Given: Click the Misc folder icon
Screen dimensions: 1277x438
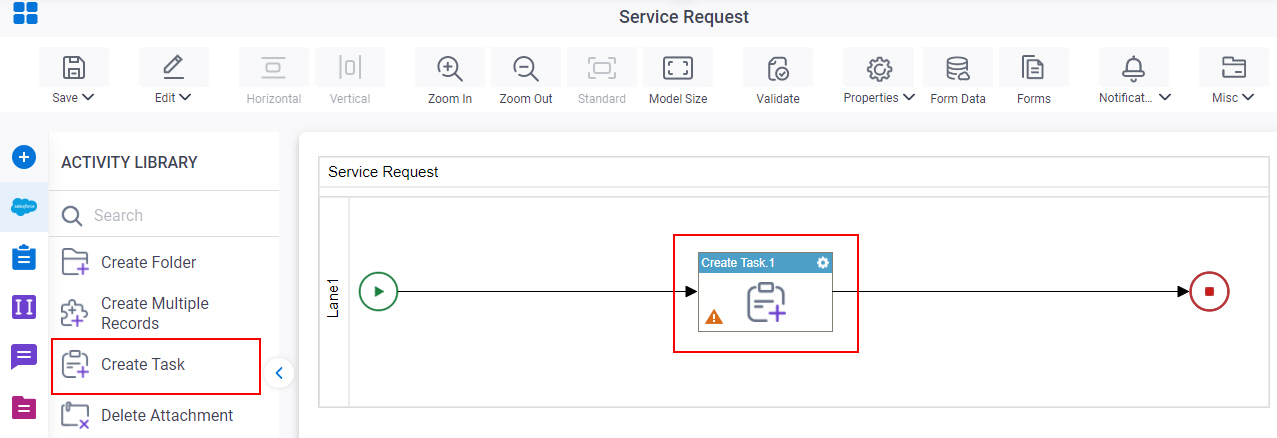Looking at the screenshot, I should [x=1233, y=68].
